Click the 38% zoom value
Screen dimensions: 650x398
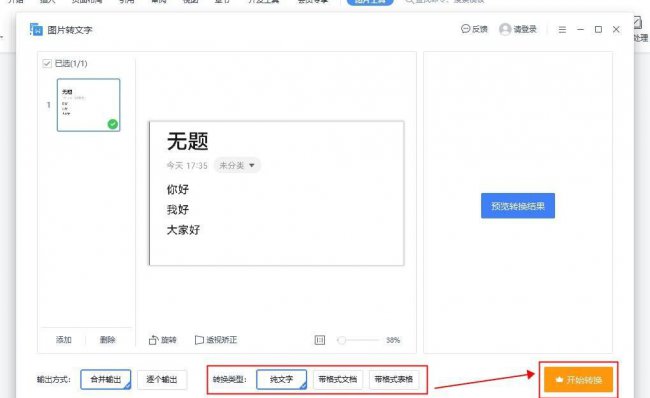coord(393,340)
